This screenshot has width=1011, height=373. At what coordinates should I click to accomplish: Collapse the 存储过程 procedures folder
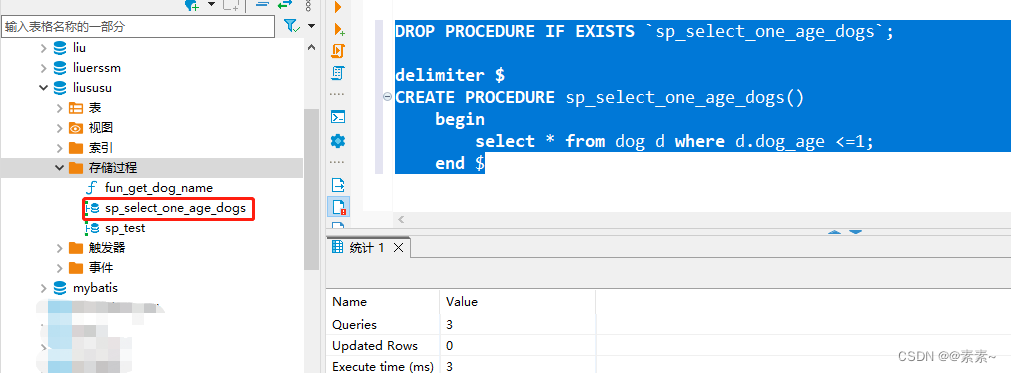pos(59,167)
